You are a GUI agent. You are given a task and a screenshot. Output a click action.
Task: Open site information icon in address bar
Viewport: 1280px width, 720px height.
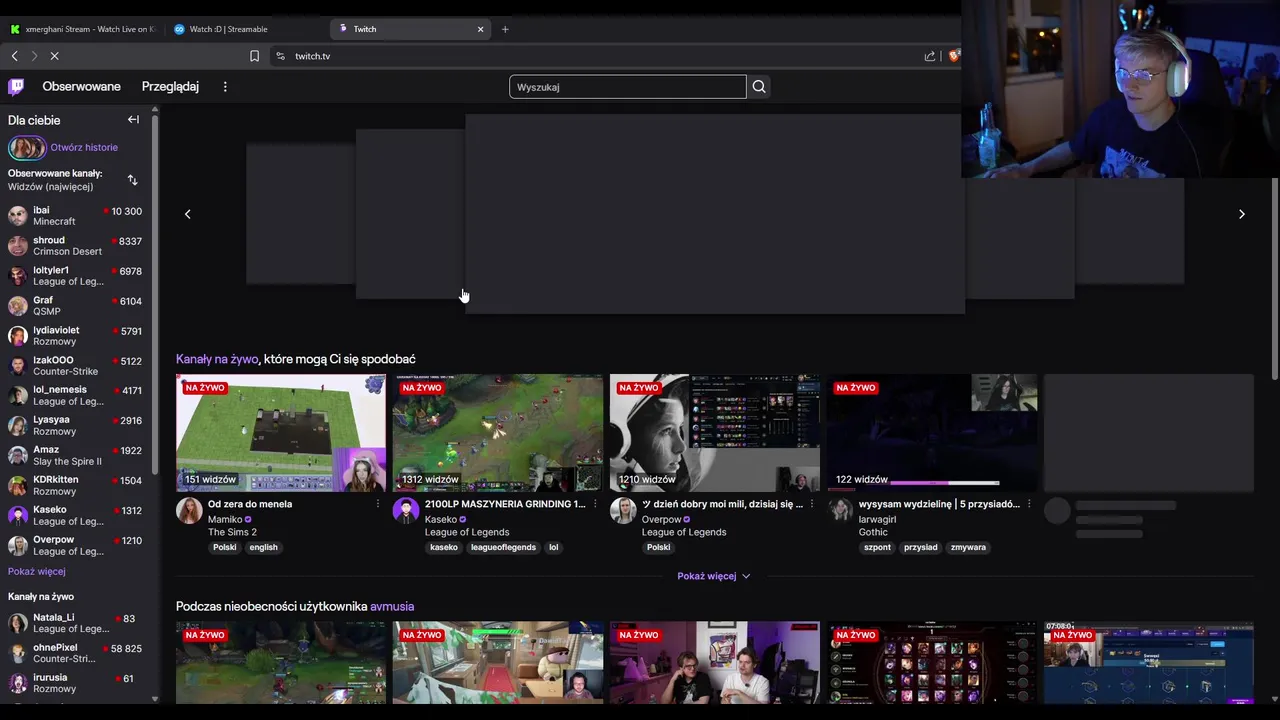[280, 56]
